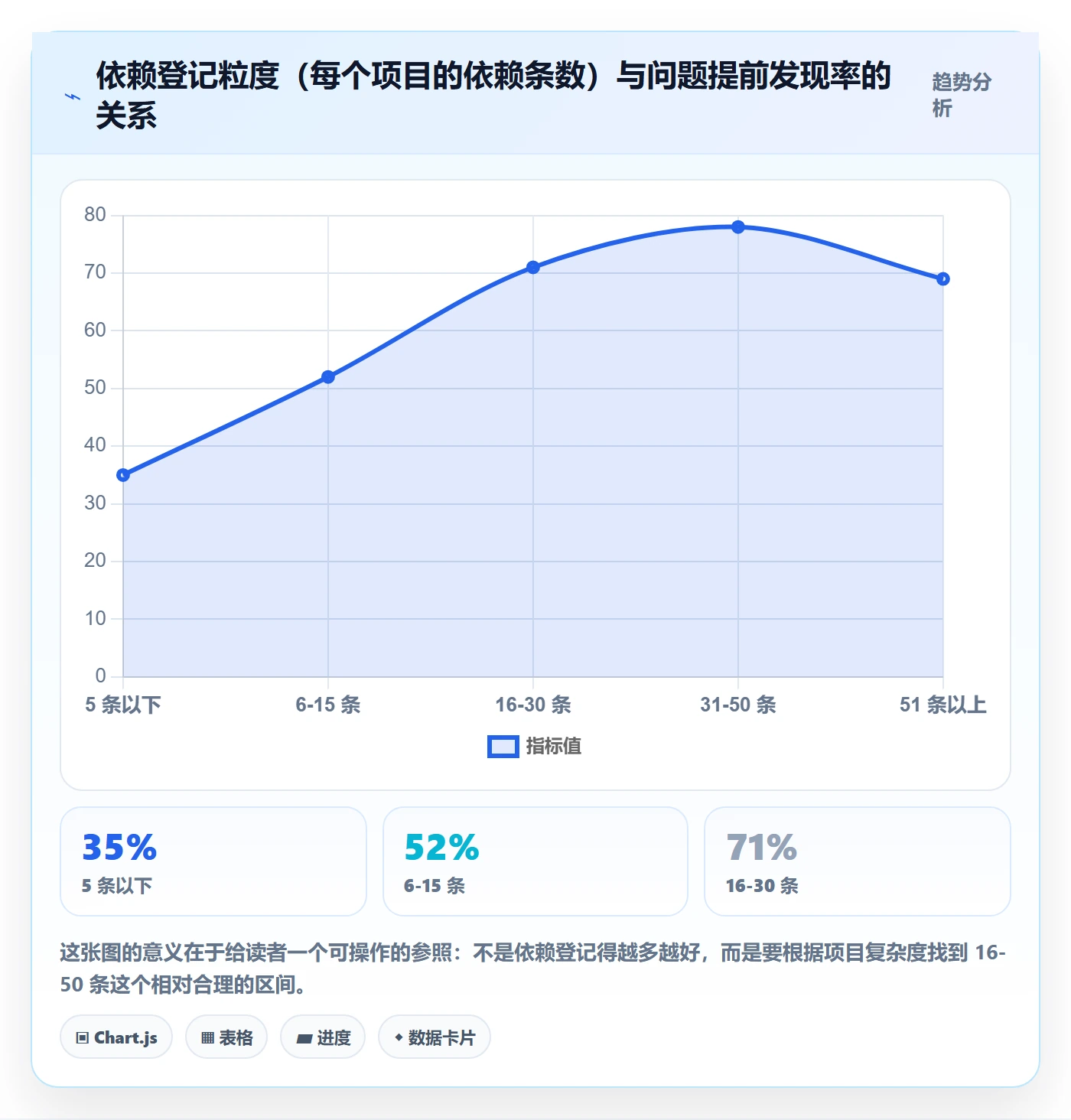This screenshot has width=1071, height=1120.
Task: Click the data point for 5 条以下
Action: tap(123, 475)
